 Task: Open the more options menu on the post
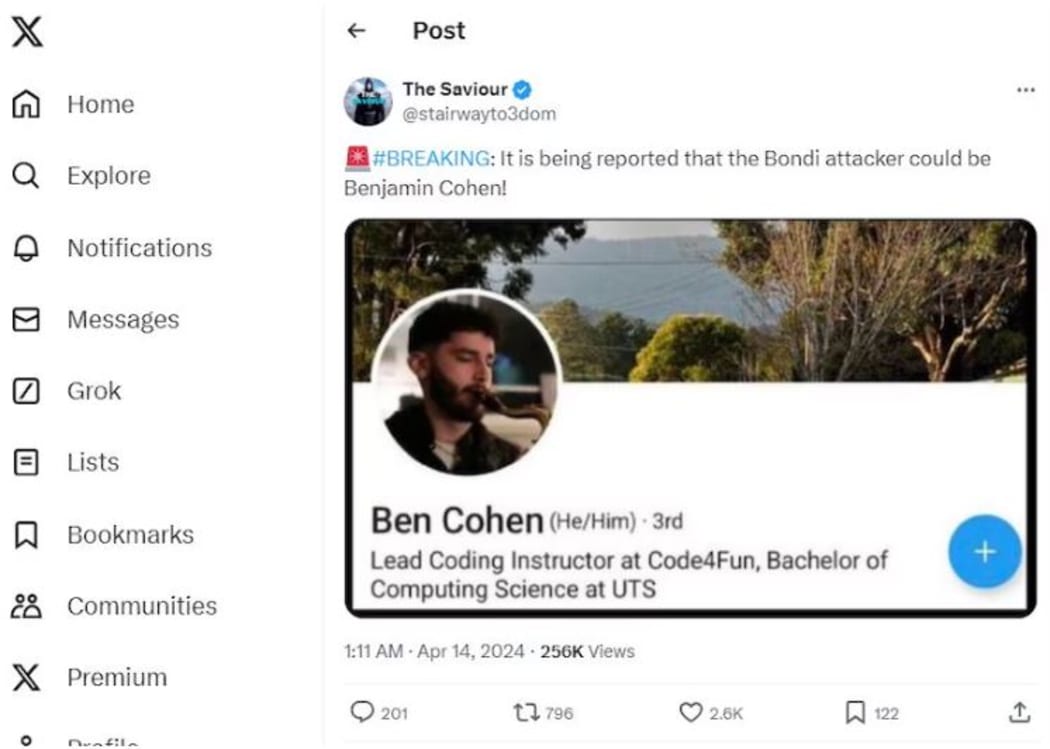click(x=1026, y=89)
